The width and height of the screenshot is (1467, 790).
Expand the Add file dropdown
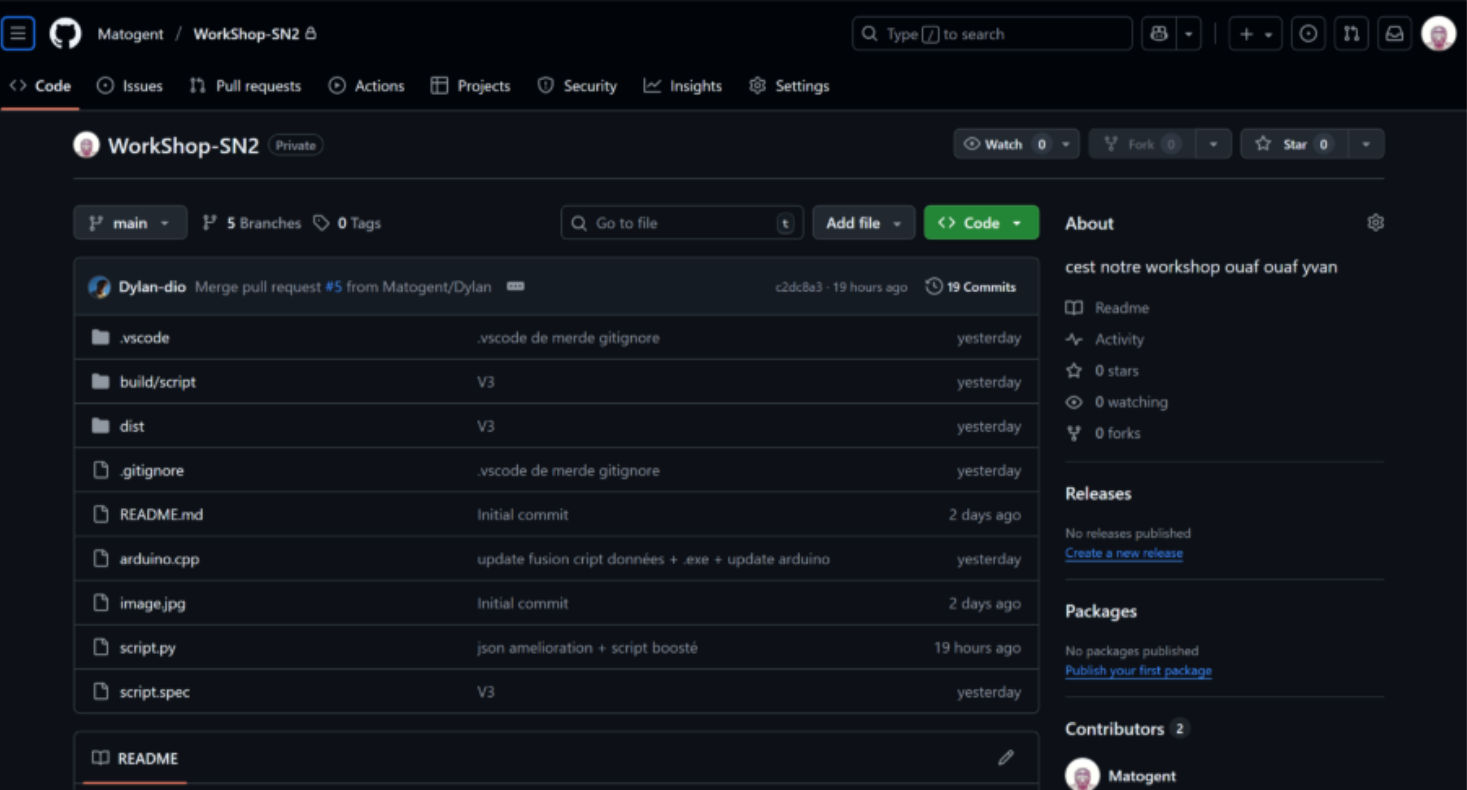coord(863,223)
